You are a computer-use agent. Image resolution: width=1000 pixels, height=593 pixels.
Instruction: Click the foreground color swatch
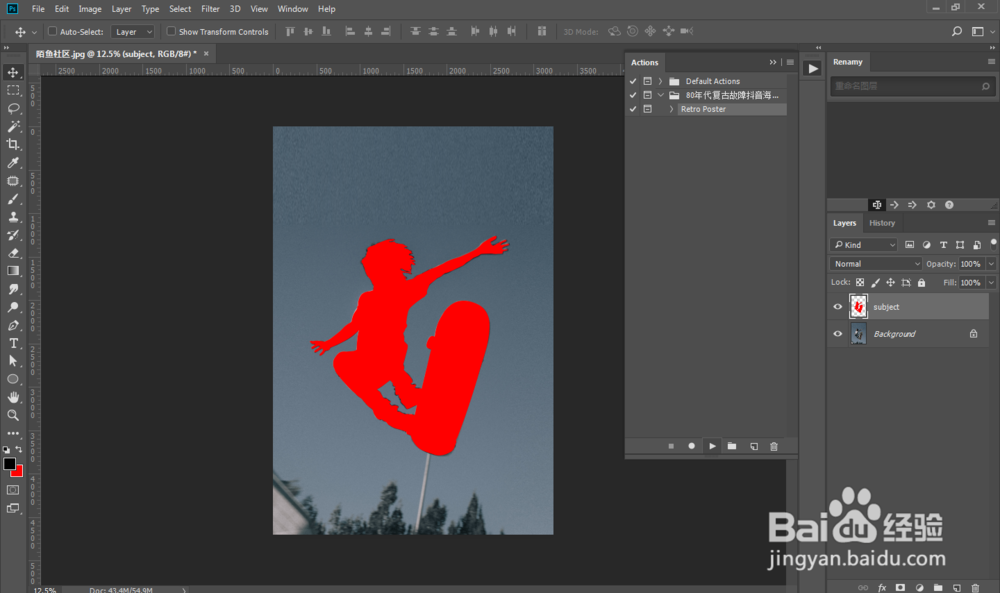(9, 464)
